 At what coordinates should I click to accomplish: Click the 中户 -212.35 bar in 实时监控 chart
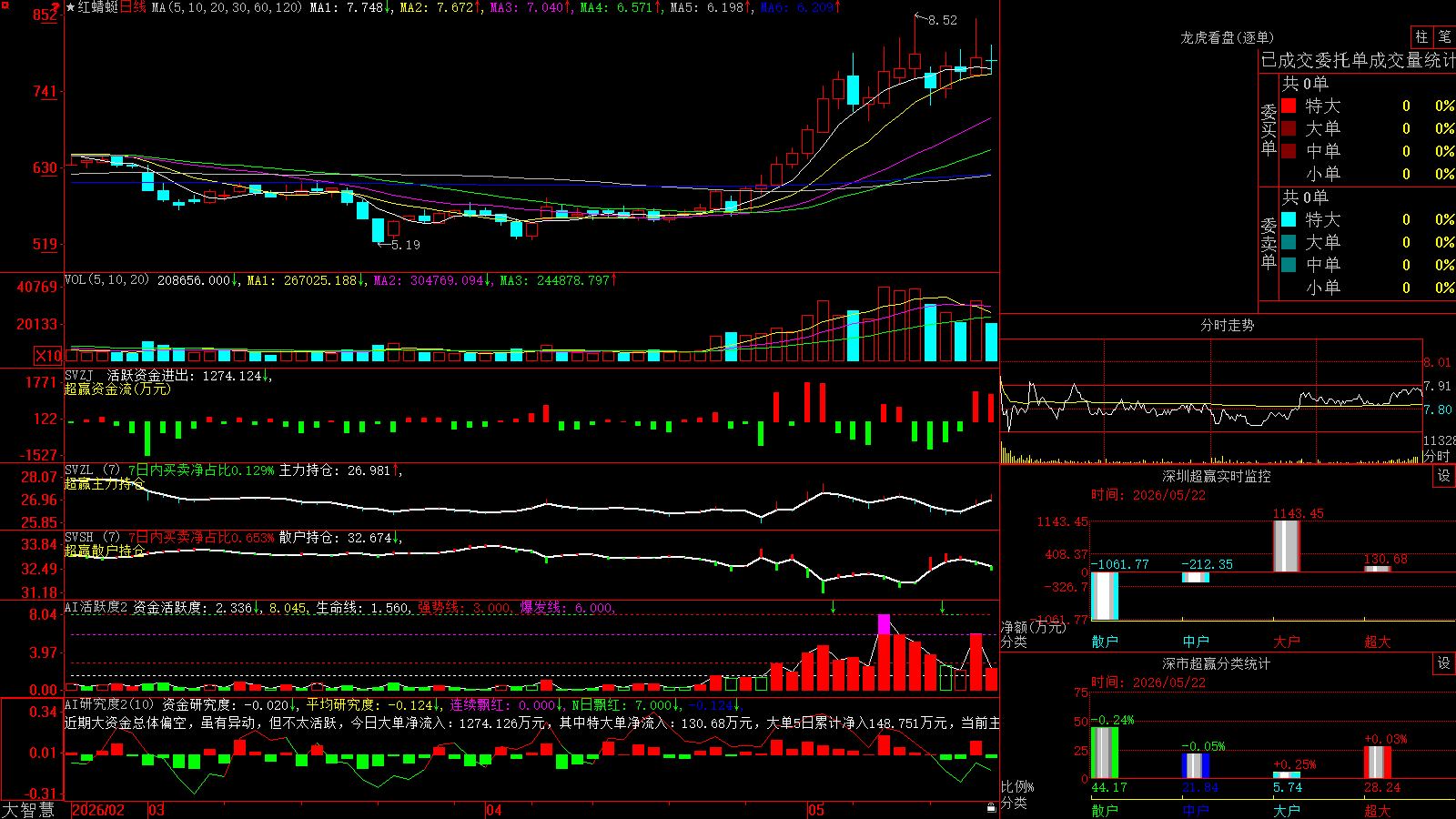click(1196, 577)
